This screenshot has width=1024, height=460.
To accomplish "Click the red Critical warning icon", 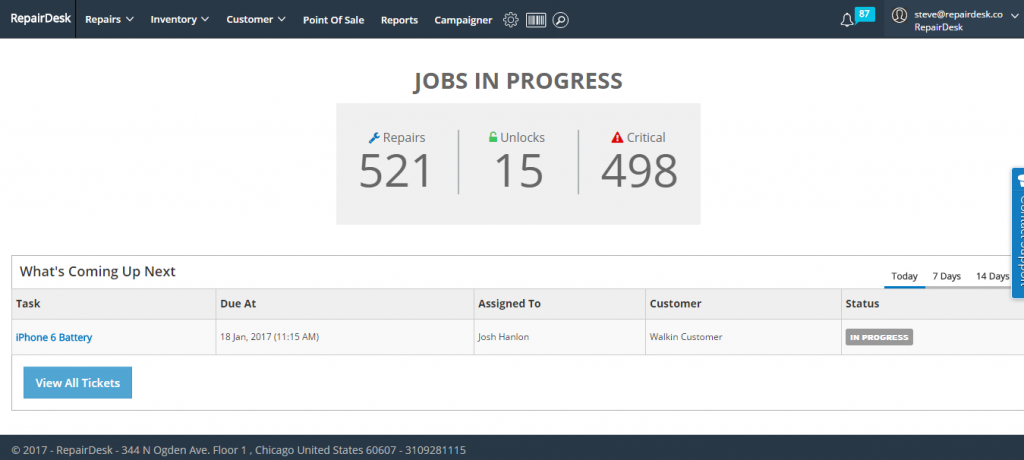I will pyautogui.click(x=617, y=138).
